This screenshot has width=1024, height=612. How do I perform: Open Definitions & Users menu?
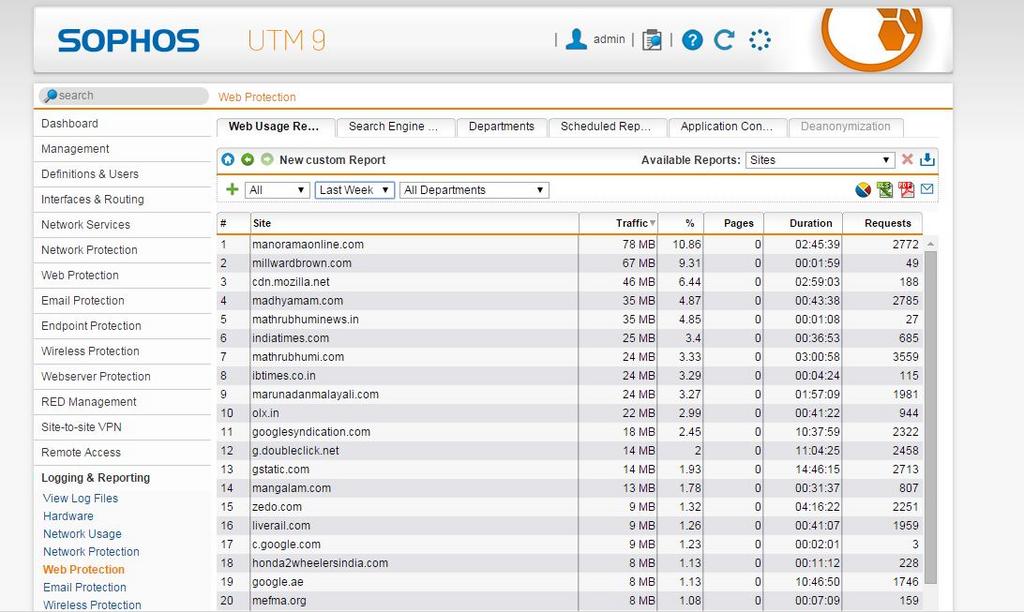click(122, 174)
